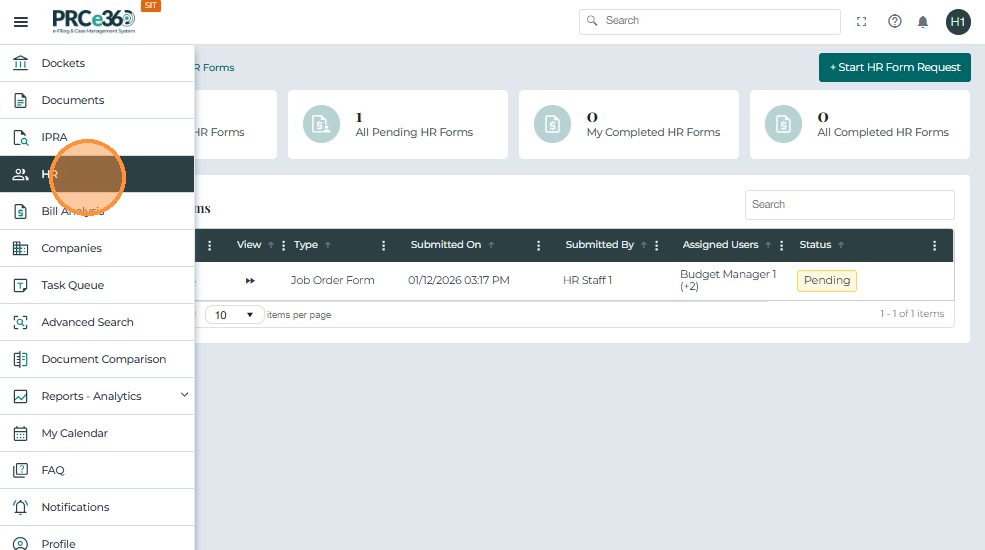Click Start HR Form Request button
This screenshot has height=550, width=985.
(x=895, y=67)
